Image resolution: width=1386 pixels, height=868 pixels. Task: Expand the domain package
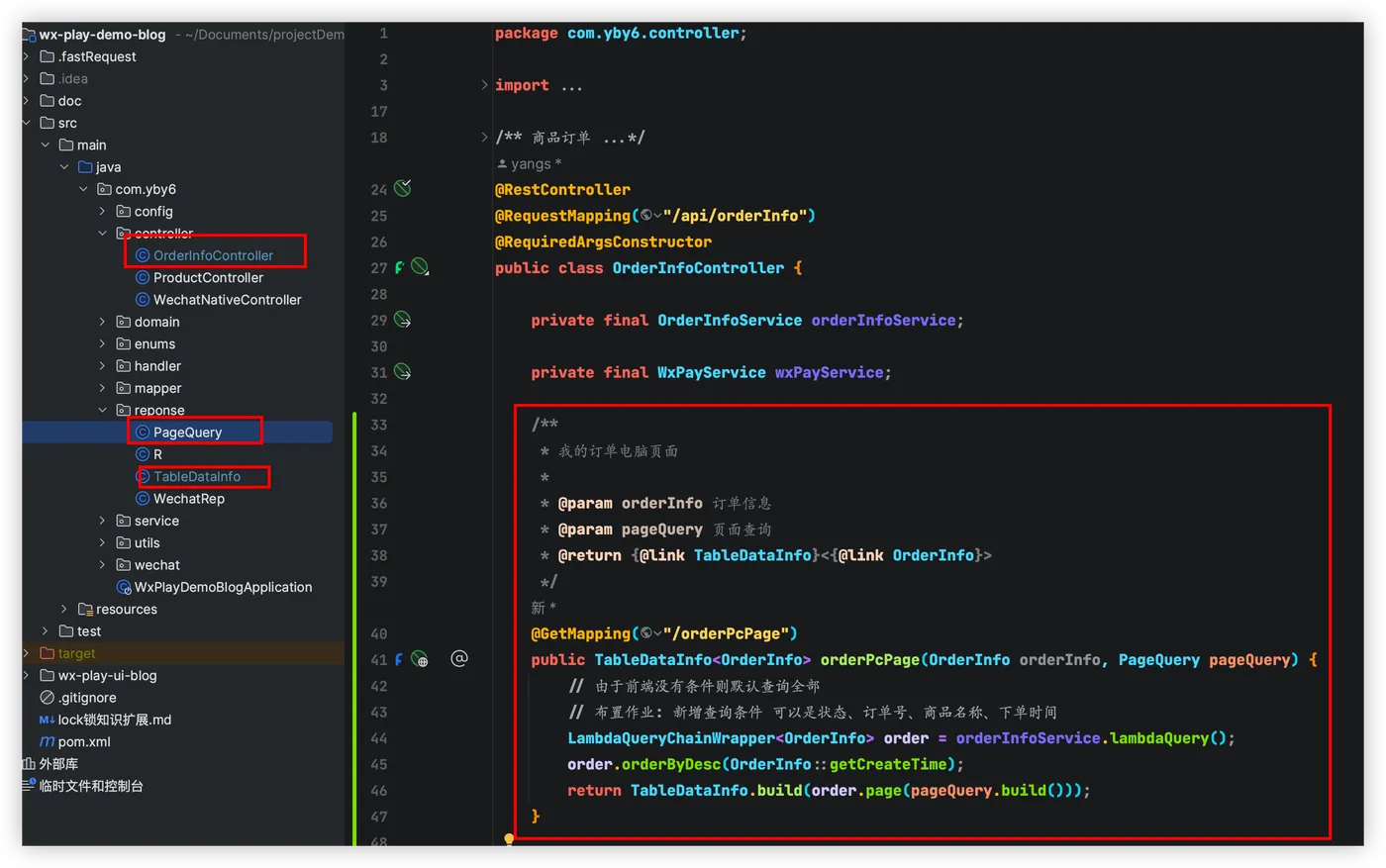coord(102,322)
